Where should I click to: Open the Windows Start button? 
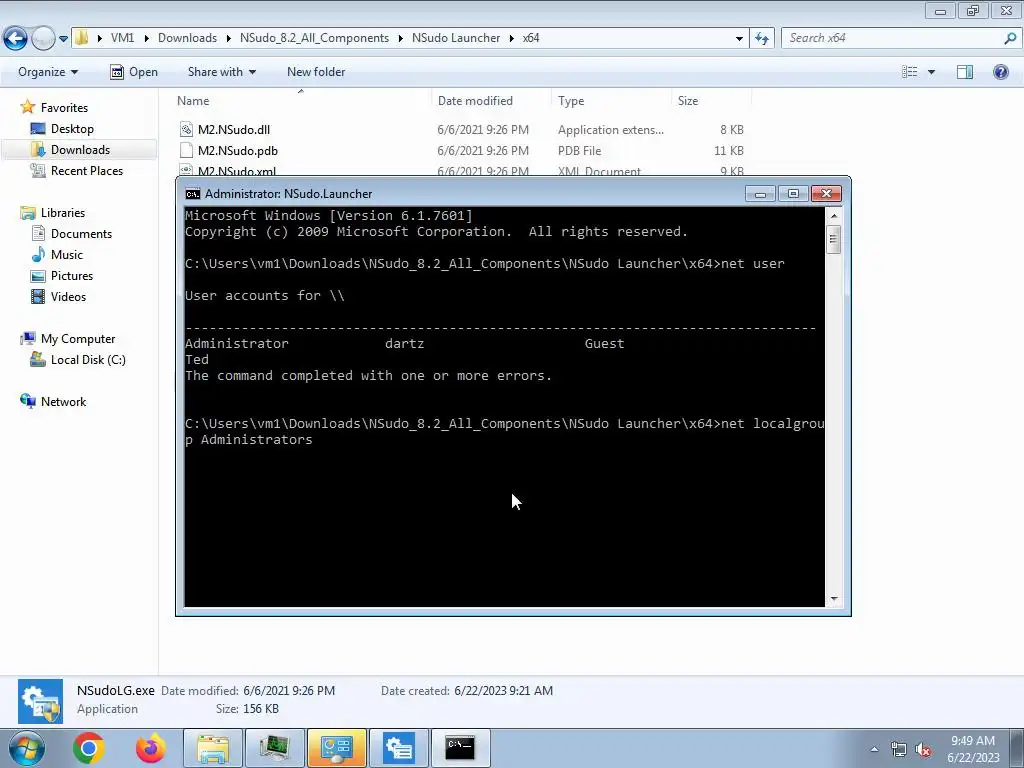coord(26,748)
